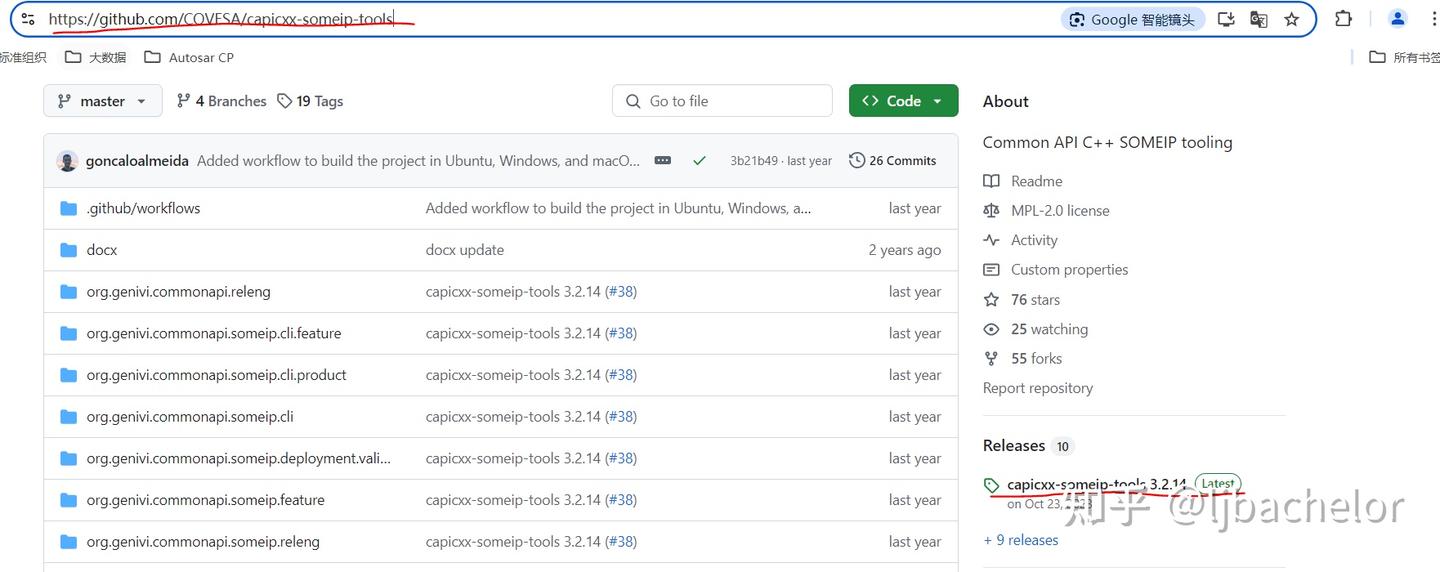This screenshot has width=1440, height=572.
Task: Open Chrome's three-dot menu
Action: pos(1434,19)
